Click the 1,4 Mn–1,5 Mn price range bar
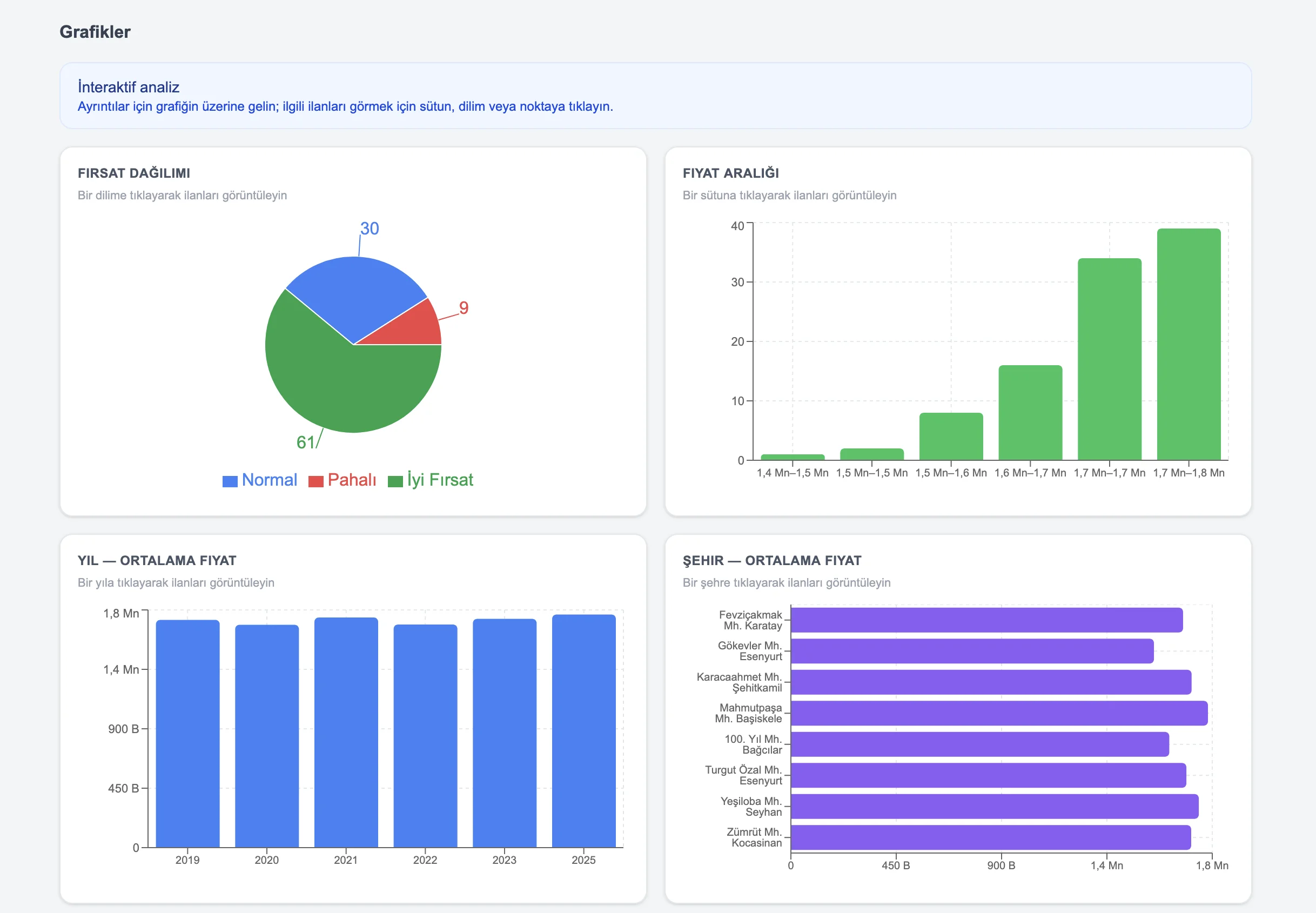Image resolution: width=1316 pixels, height=913 pixels. (x=793, y=457)
